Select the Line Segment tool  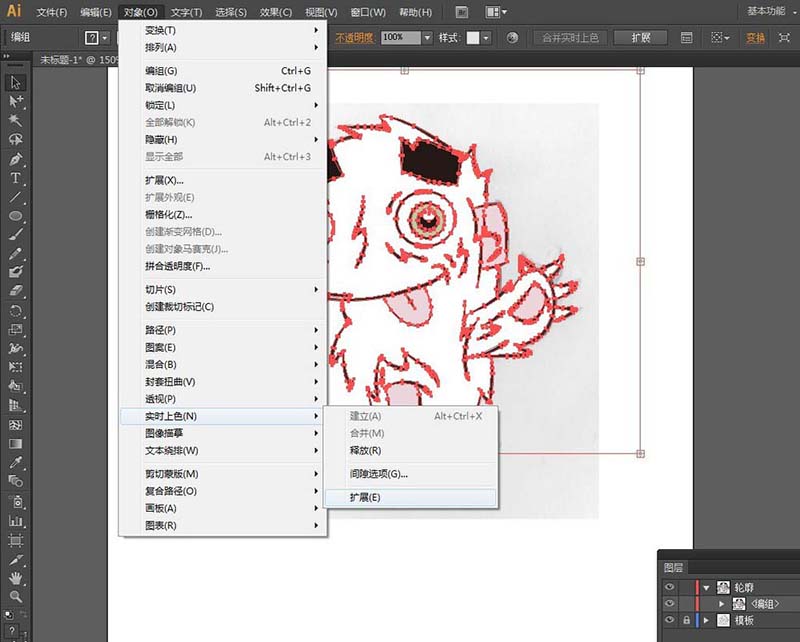(15, 197)
